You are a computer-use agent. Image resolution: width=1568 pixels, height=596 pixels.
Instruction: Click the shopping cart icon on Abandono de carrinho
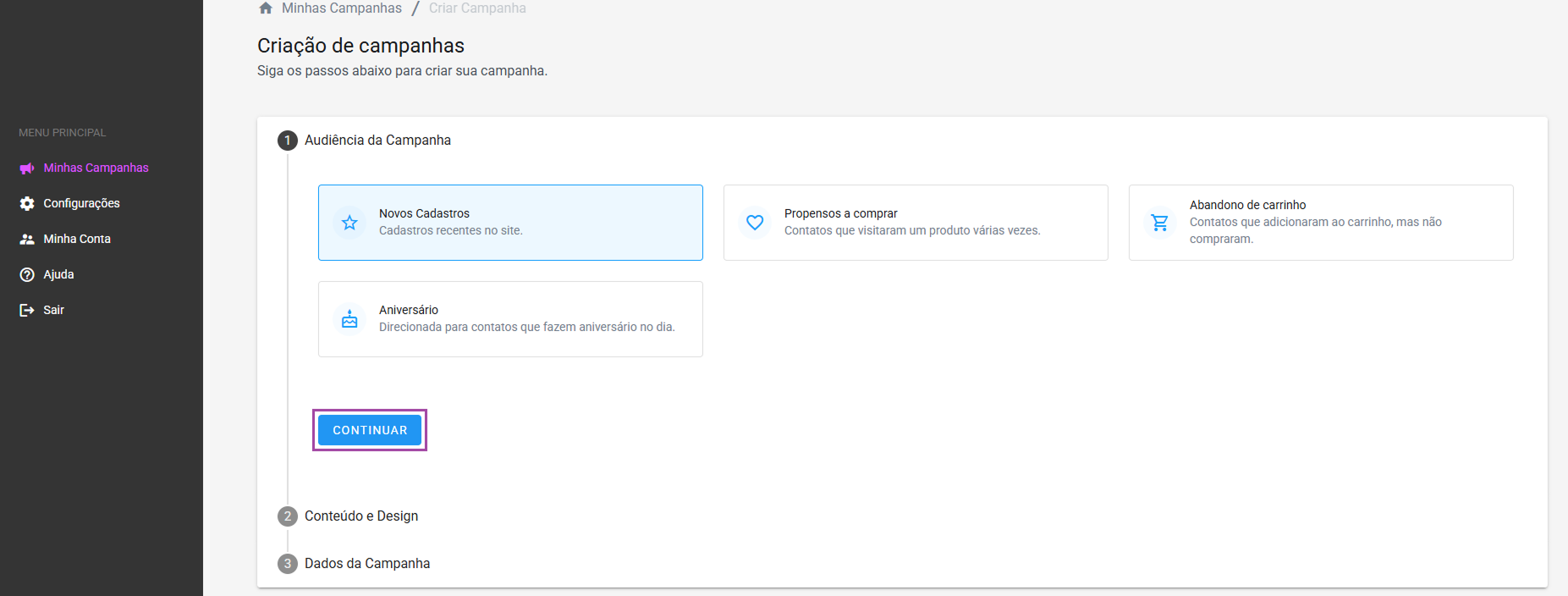coord(1160,223)
